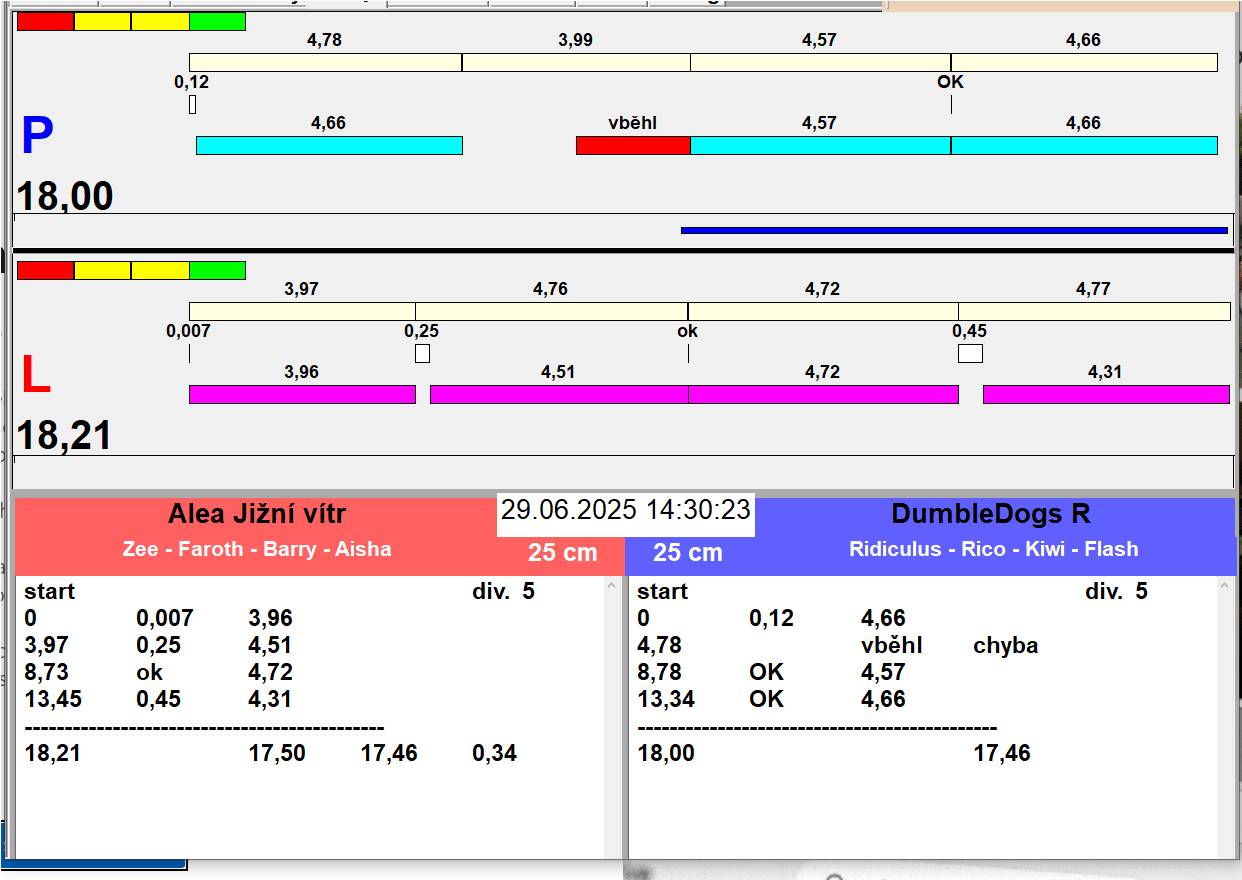Select the magenta 4,51 run bar
This screenshot has width=1242, height=880.
tap(558, 395)
